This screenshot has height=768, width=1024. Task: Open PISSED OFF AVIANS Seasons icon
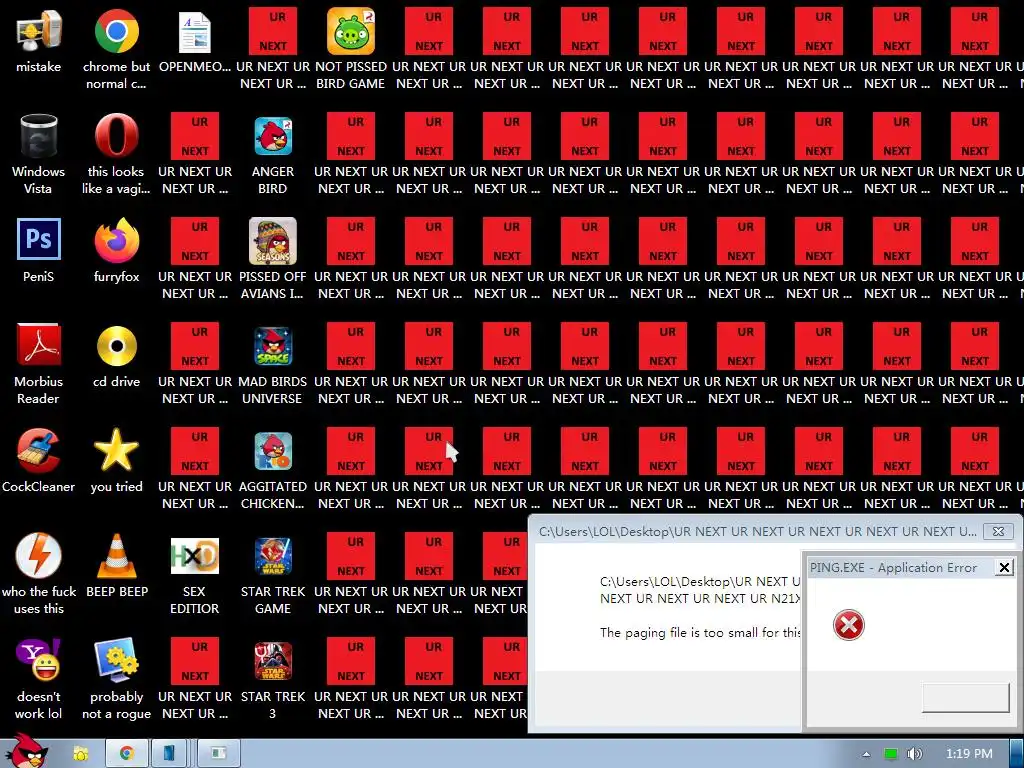pyautogui.click(x=273, y=241)
